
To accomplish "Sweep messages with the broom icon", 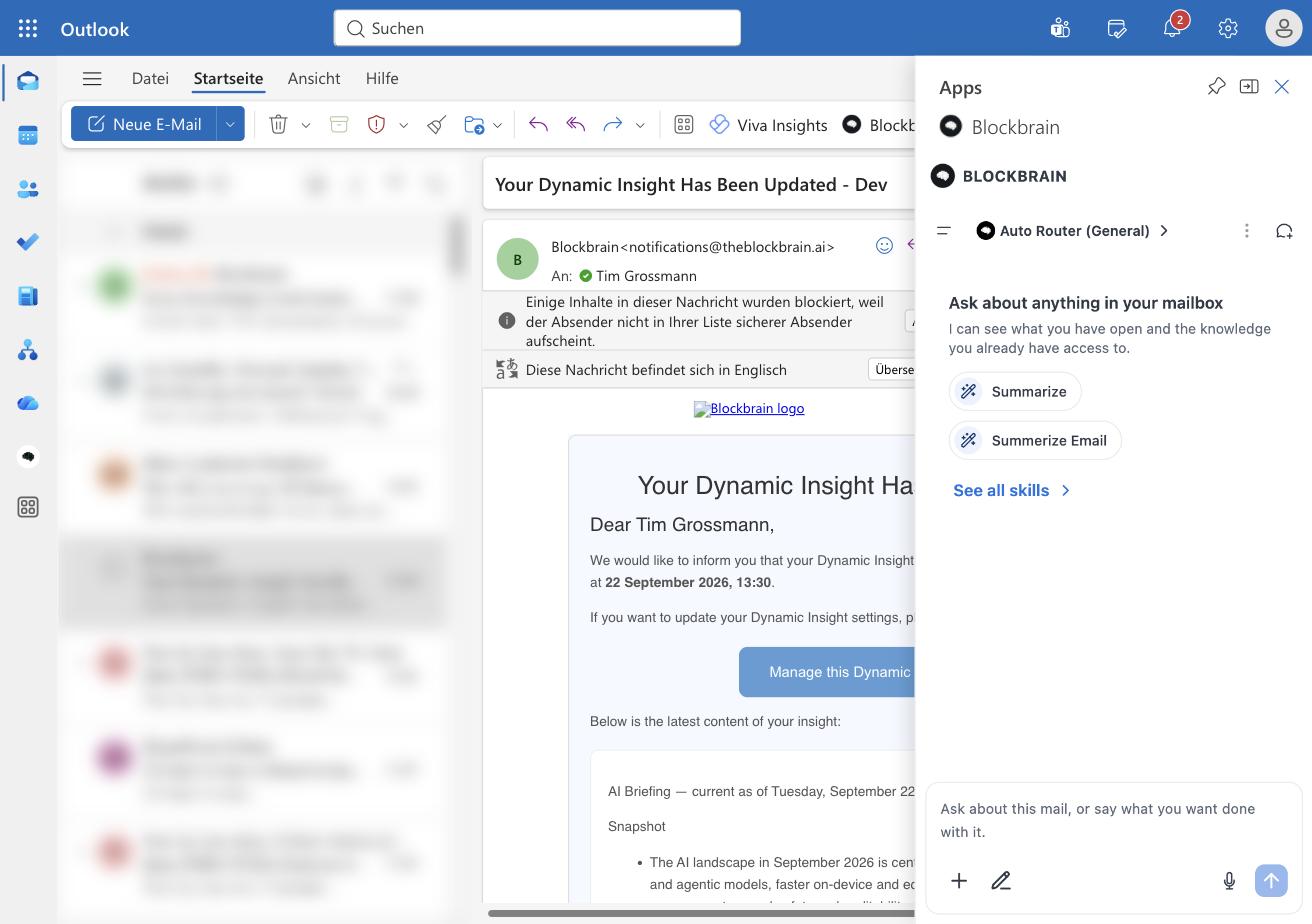I will tap(436, 124).
